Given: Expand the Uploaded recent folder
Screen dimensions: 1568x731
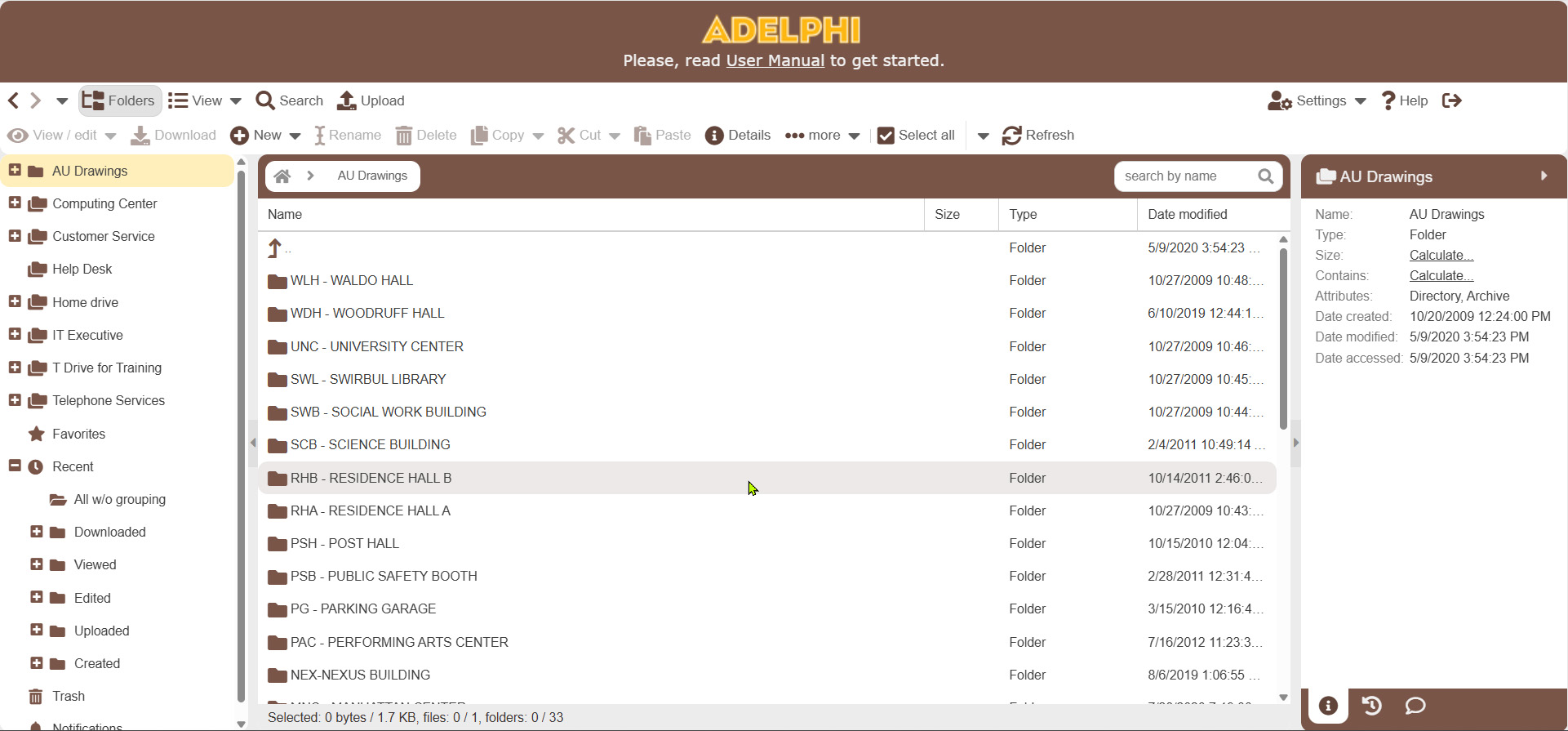Looking at the screenshot, I should [x=37, y=630].
